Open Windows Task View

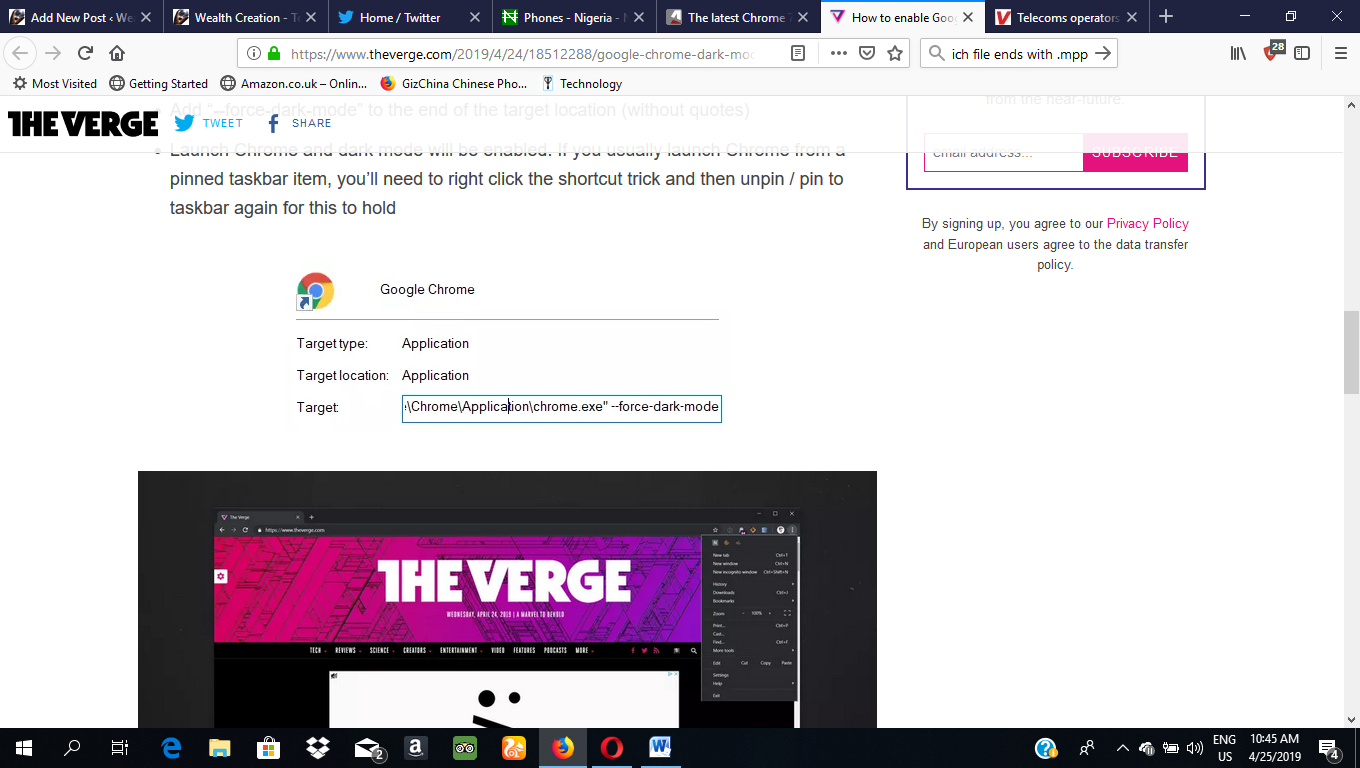tap(119, 748)
